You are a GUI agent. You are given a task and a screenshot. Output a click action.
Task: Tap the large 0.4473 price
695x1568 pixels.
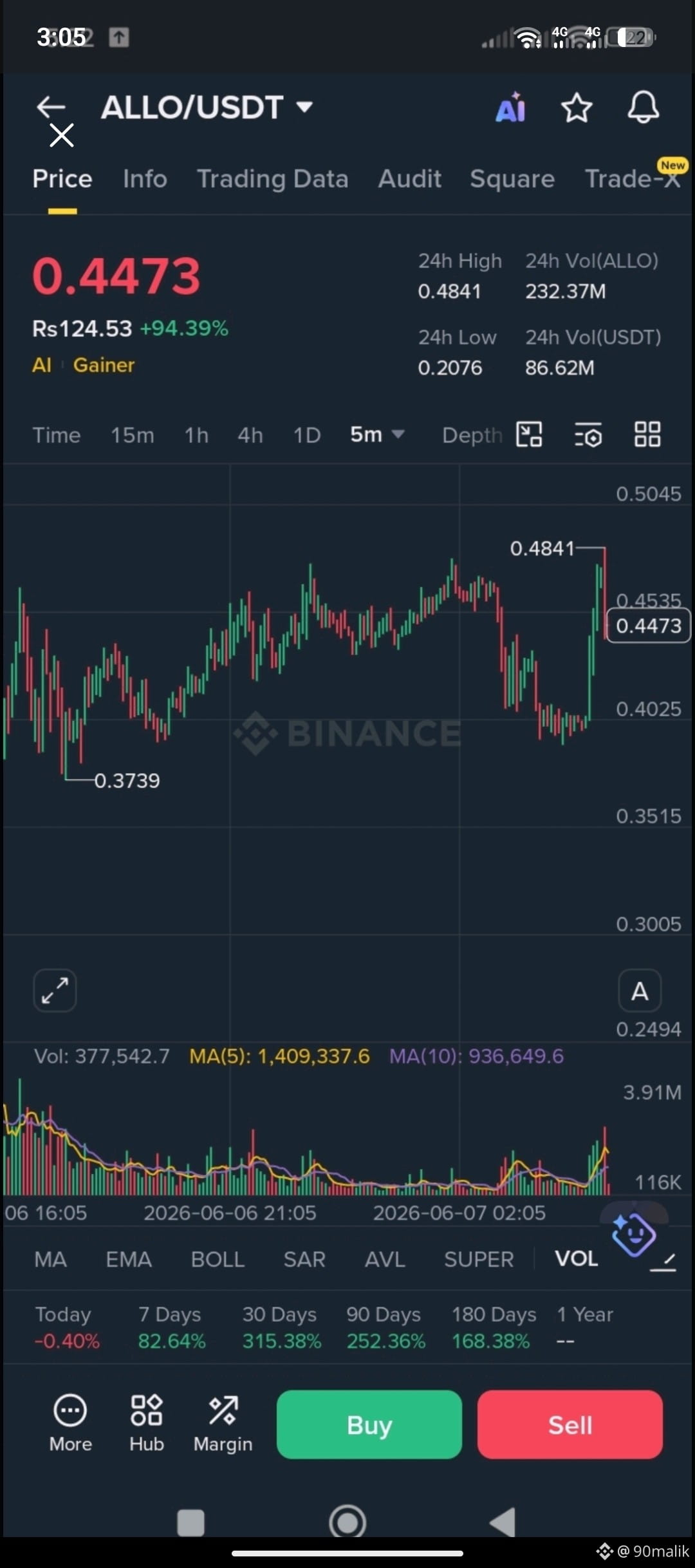click(116, 276)
